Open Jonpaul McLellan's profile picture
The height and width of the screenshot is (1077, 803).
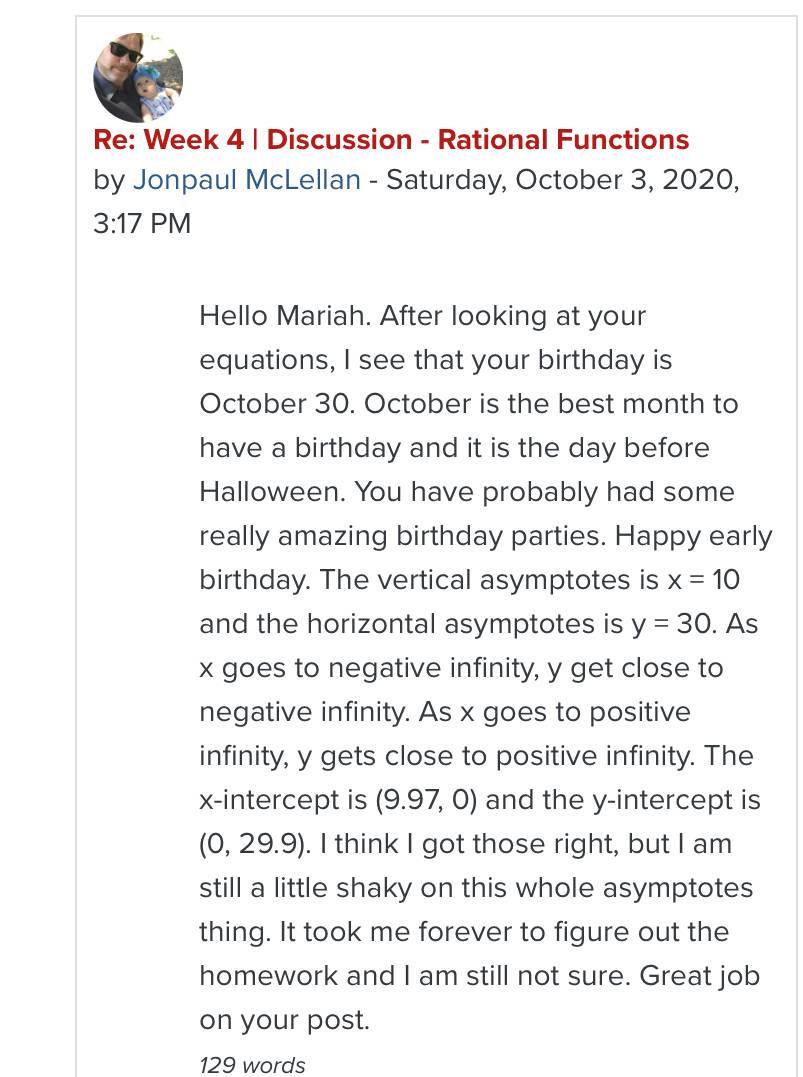[x=138, y=77]
